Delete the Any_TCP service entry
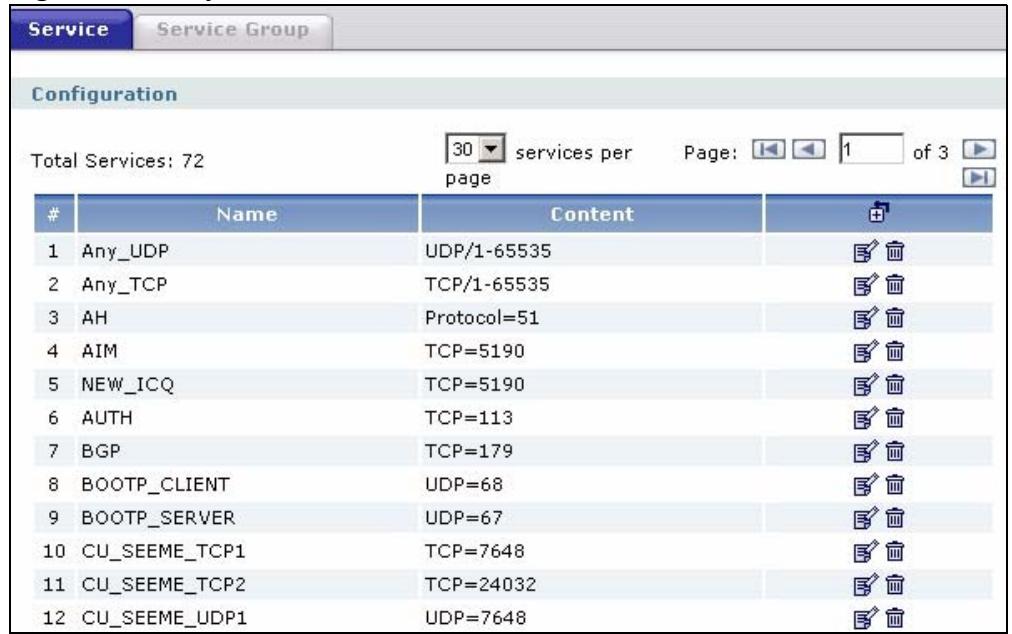 [895, 284]
